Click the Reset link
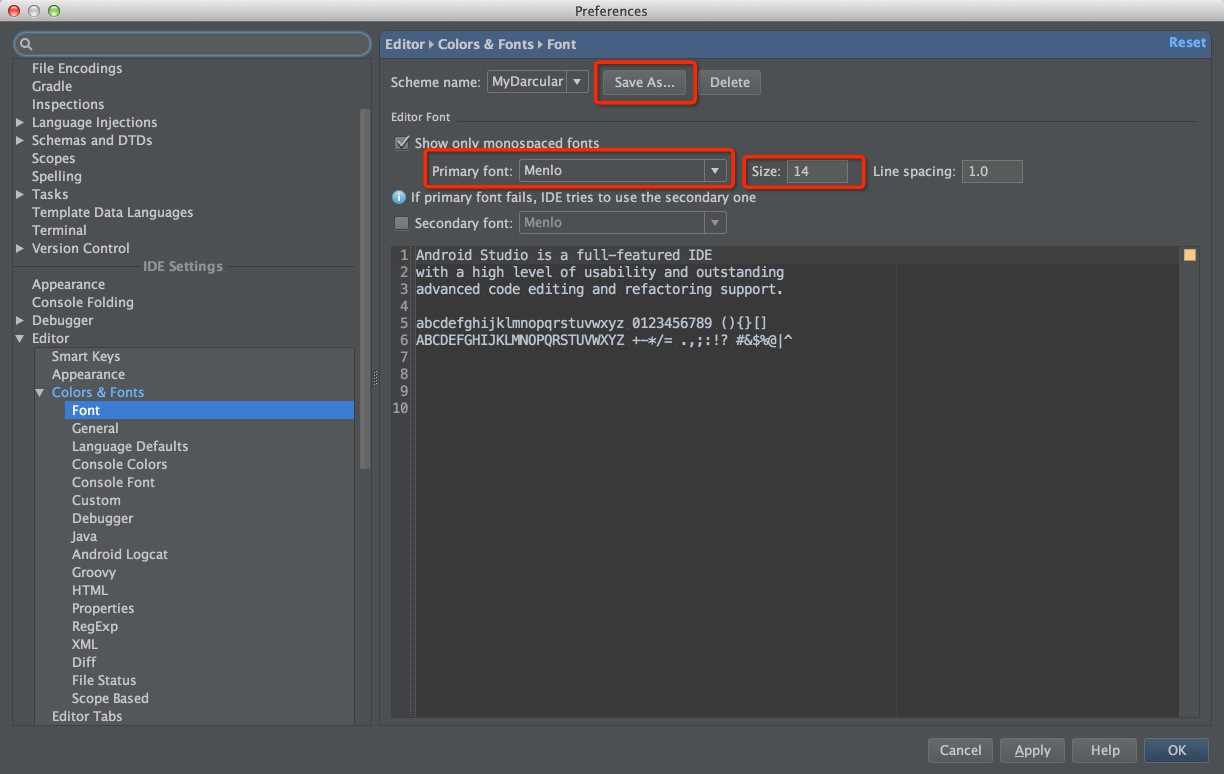 click(1187, 42)
